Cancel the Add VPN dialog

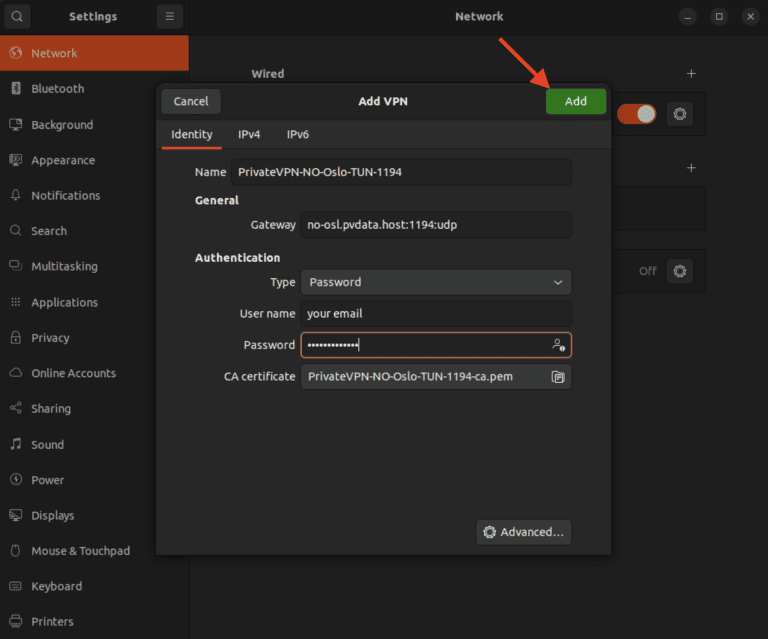191,101
